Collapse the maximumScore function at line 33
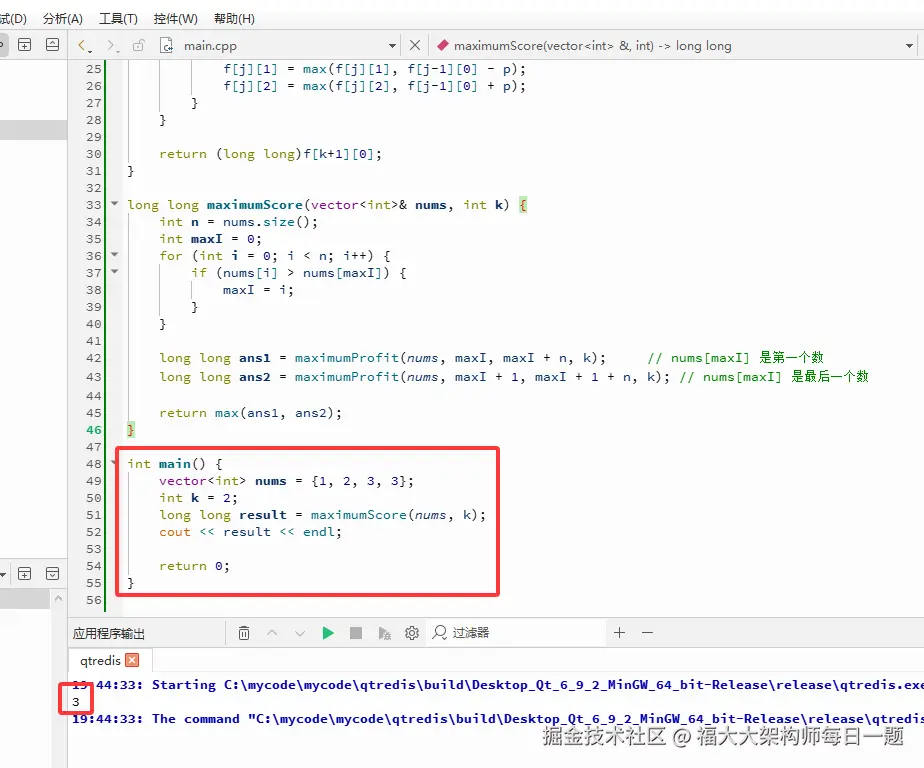This screenshot has width=924, height=768. [114, 204]
